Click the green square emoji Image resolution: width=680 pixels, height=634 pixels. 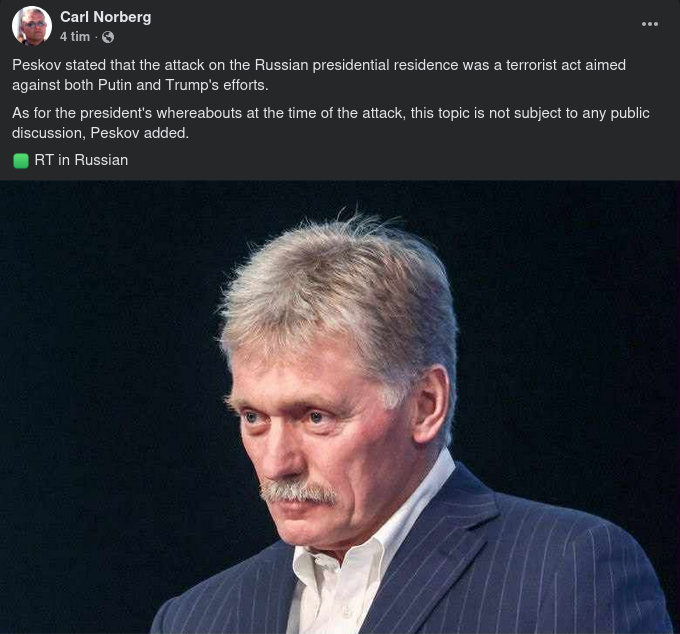(21, 160)
